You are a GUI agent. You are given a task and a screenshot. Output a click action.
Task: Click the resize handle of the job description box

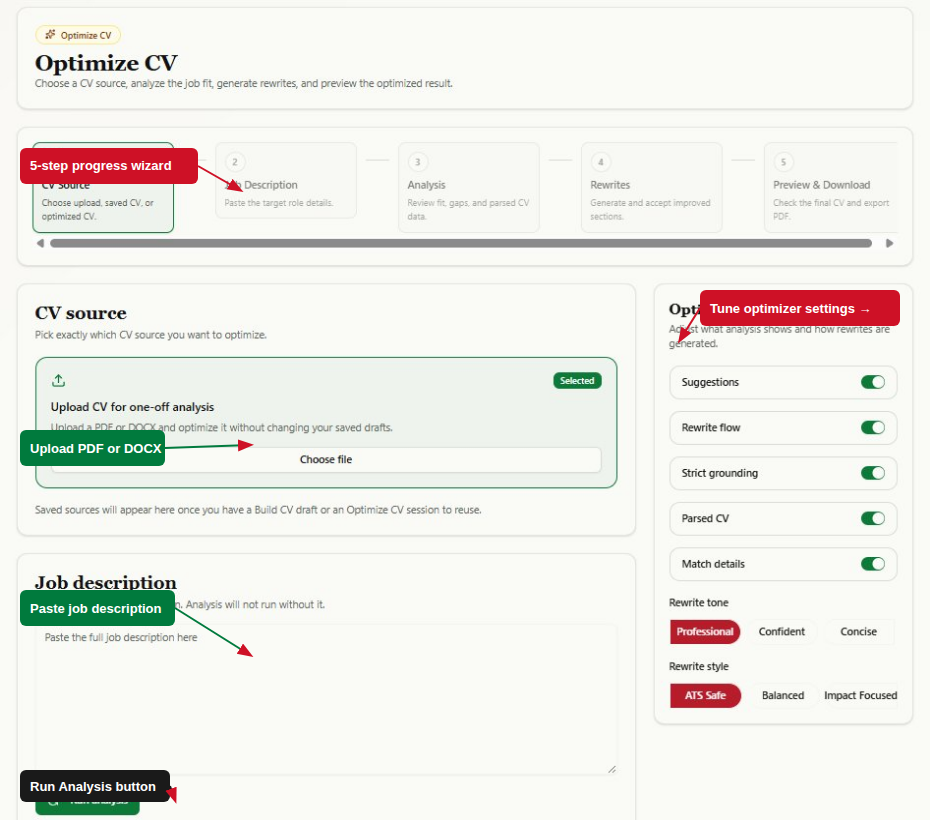pos(611,769)
